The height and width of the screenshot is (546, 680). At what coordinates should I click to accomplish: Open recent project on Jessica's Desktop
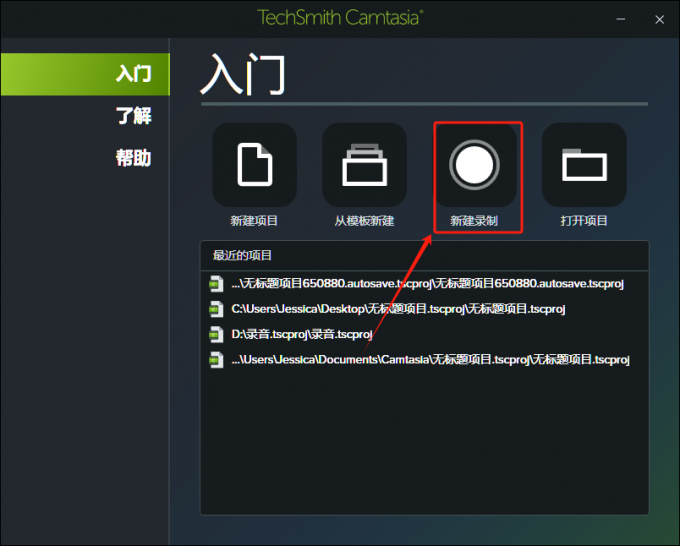click(x=398, y=309)
